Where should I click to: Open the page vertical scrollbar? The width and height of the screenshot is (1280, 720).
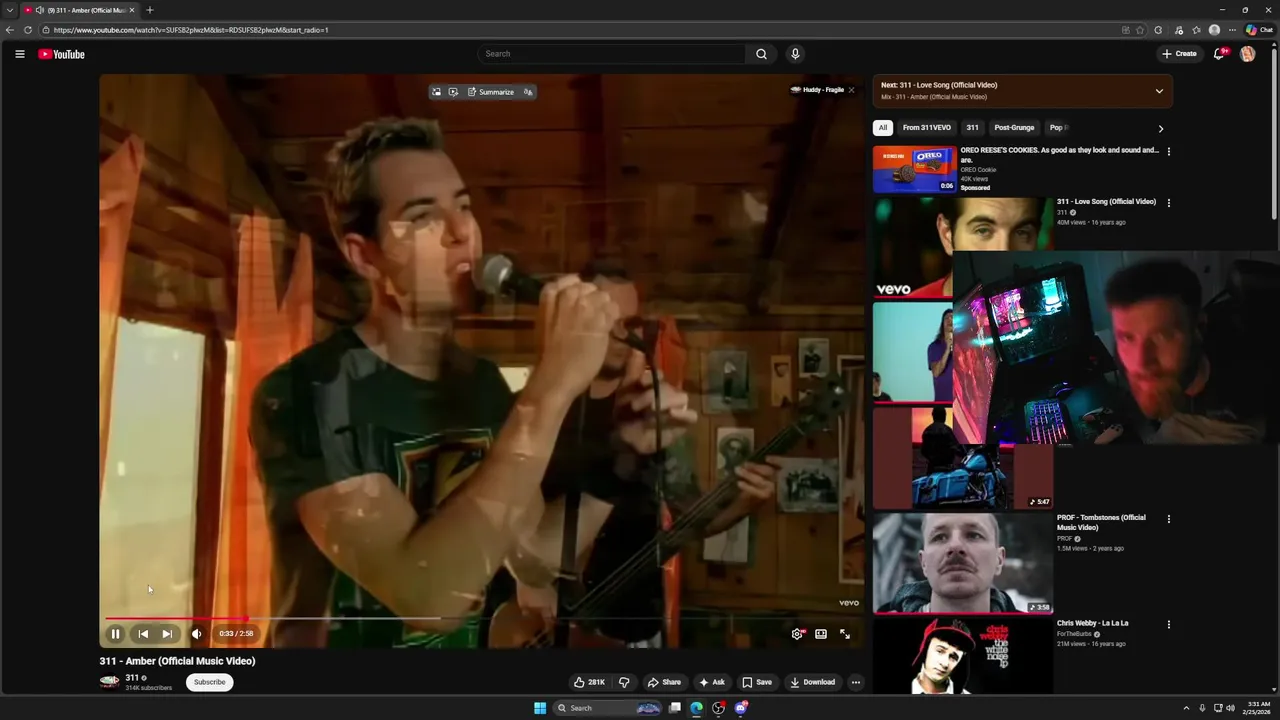[1274, 132]
